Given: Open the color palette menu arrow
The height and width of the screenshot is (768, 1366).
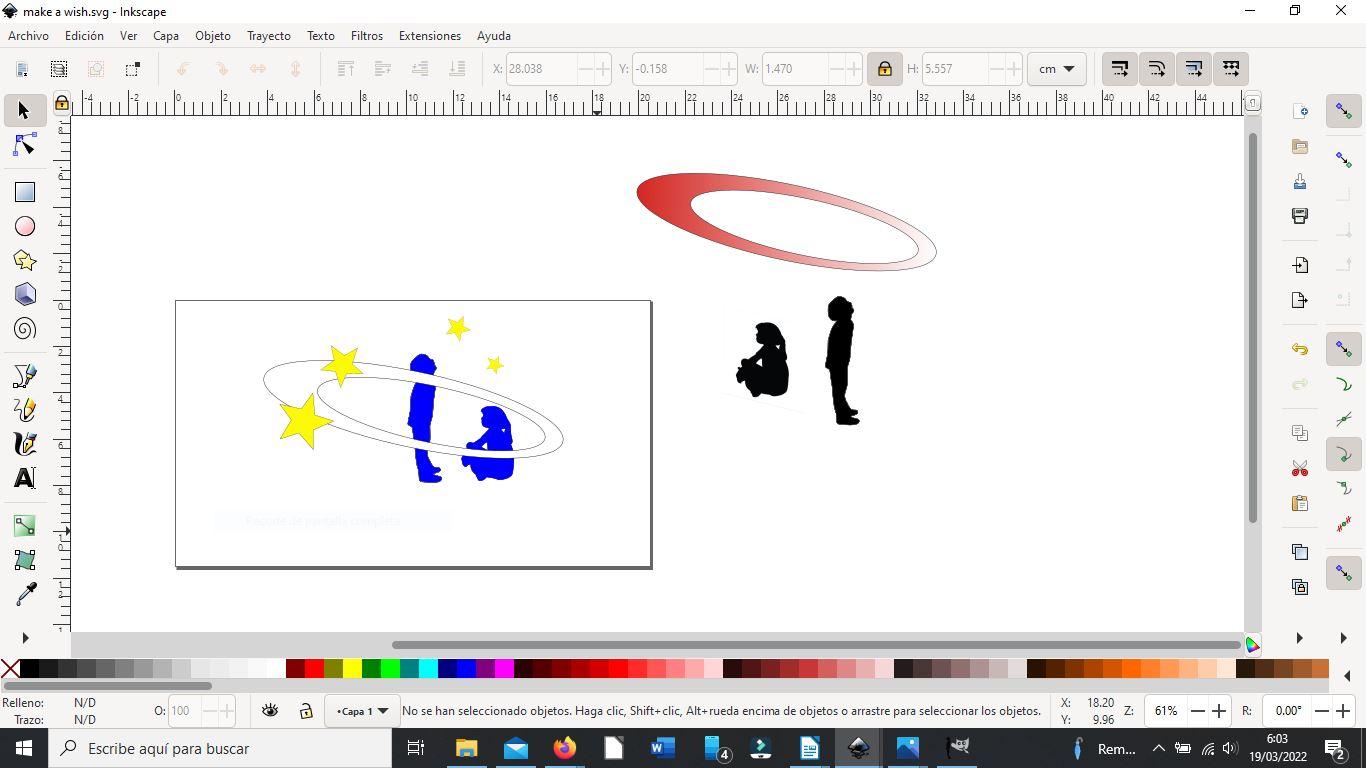Looking at the screenshot, I should 1347,676.
